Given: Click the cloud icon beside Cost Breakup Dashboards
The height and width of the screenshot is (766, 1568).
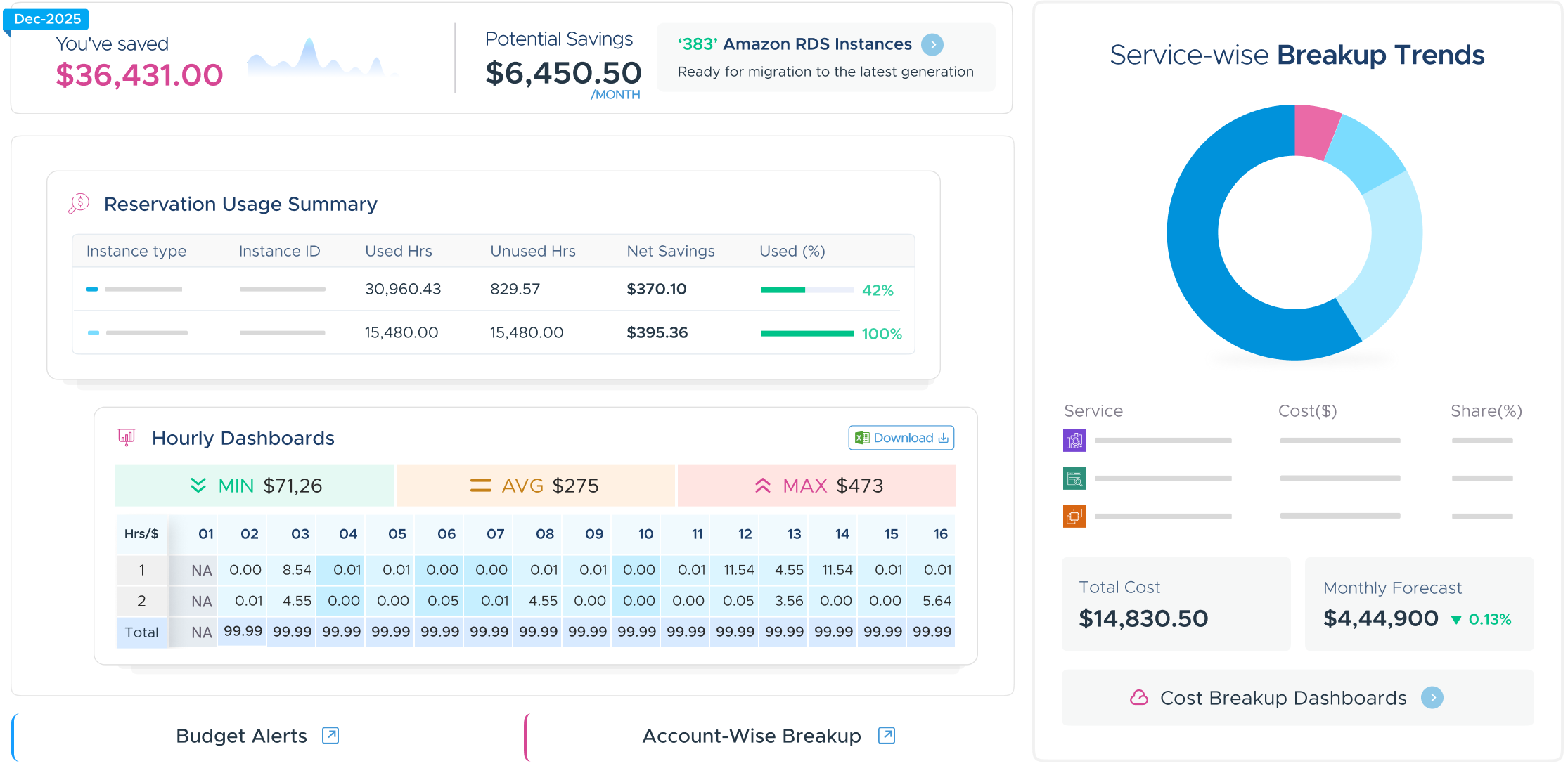Looking at the screenshot, I should [x=1138, y=698].
